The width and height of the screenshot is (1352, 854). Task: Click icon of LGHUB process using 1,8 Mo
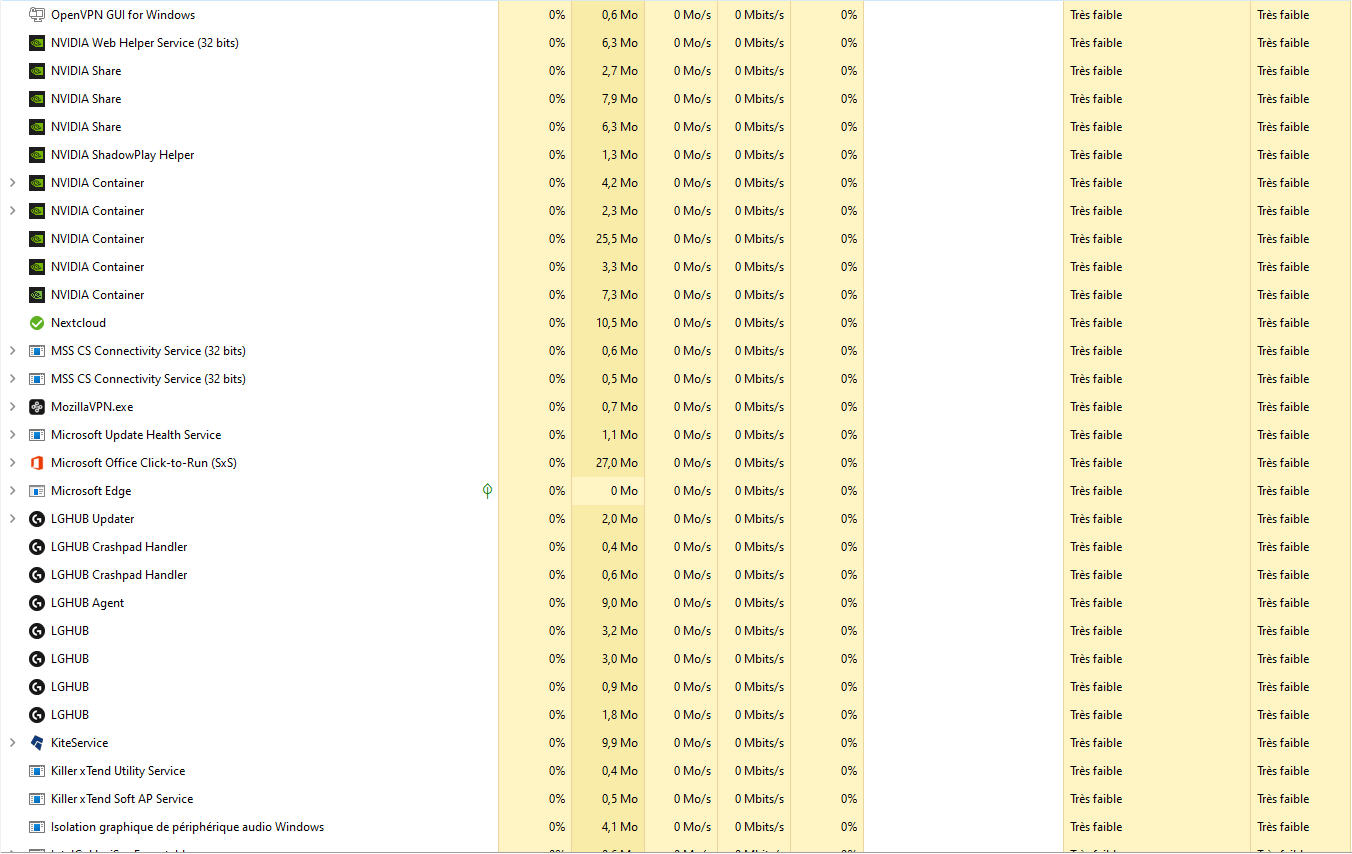tap(37, 715)
